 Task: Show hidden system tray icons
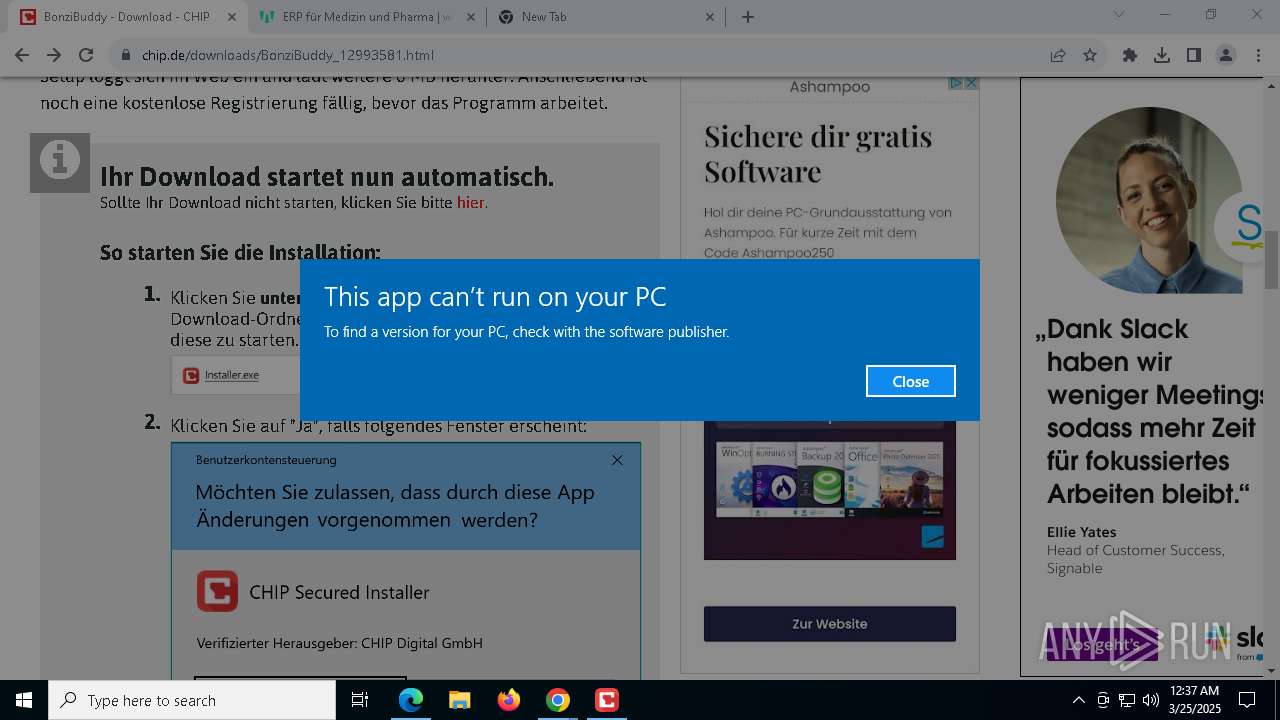pyautogui.click(x=1078, y=700)
